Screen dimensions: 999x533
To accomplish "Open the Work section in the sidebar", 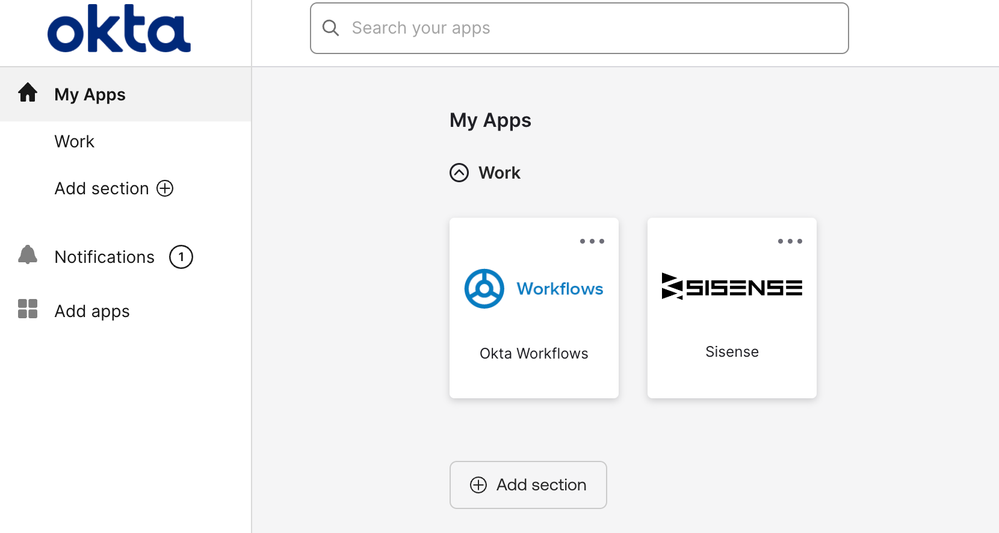I will tap(74, 142).
